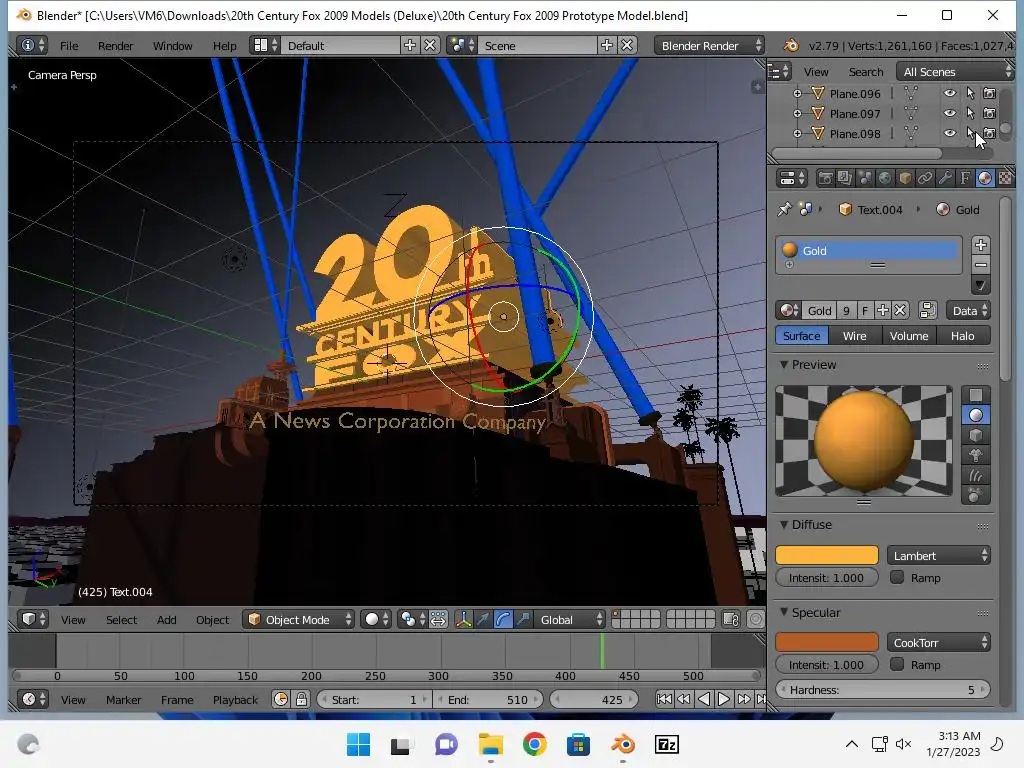1024x768 pixels.
Task: Set preview shape to flat plane
Action: 976,395
